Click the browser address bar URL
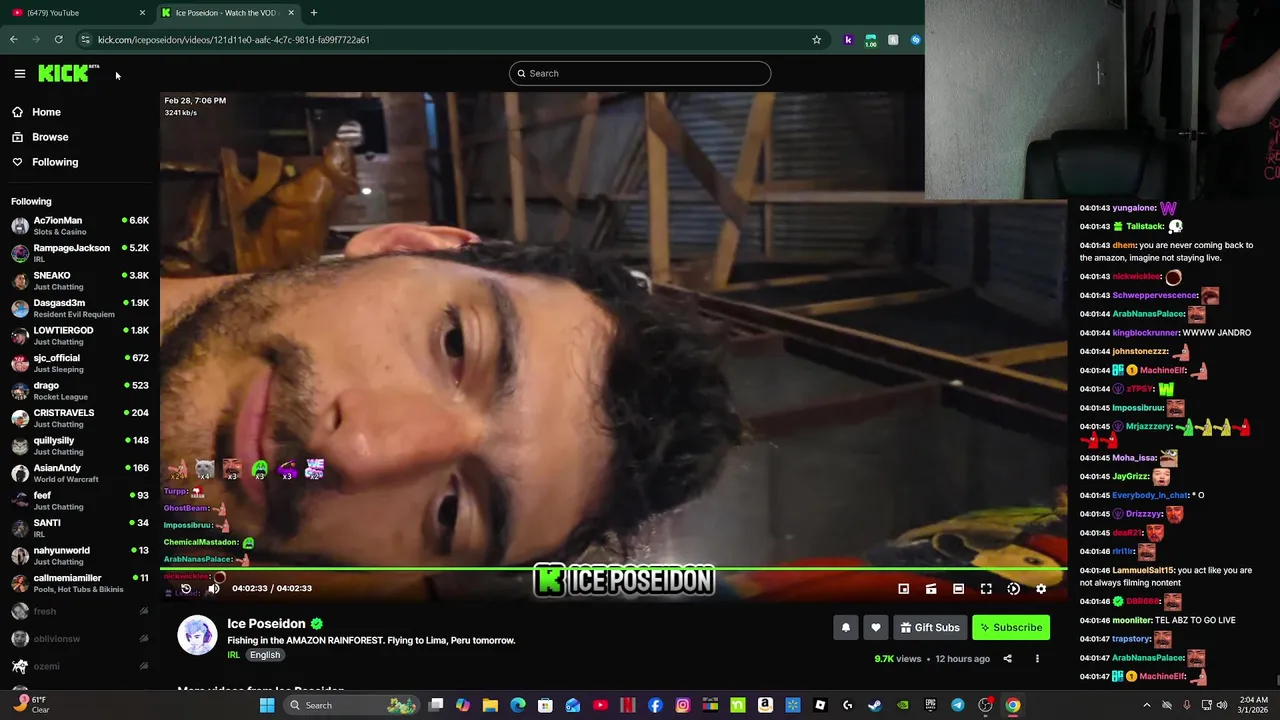The image size is (1280, 720). (x=234, y=40)
